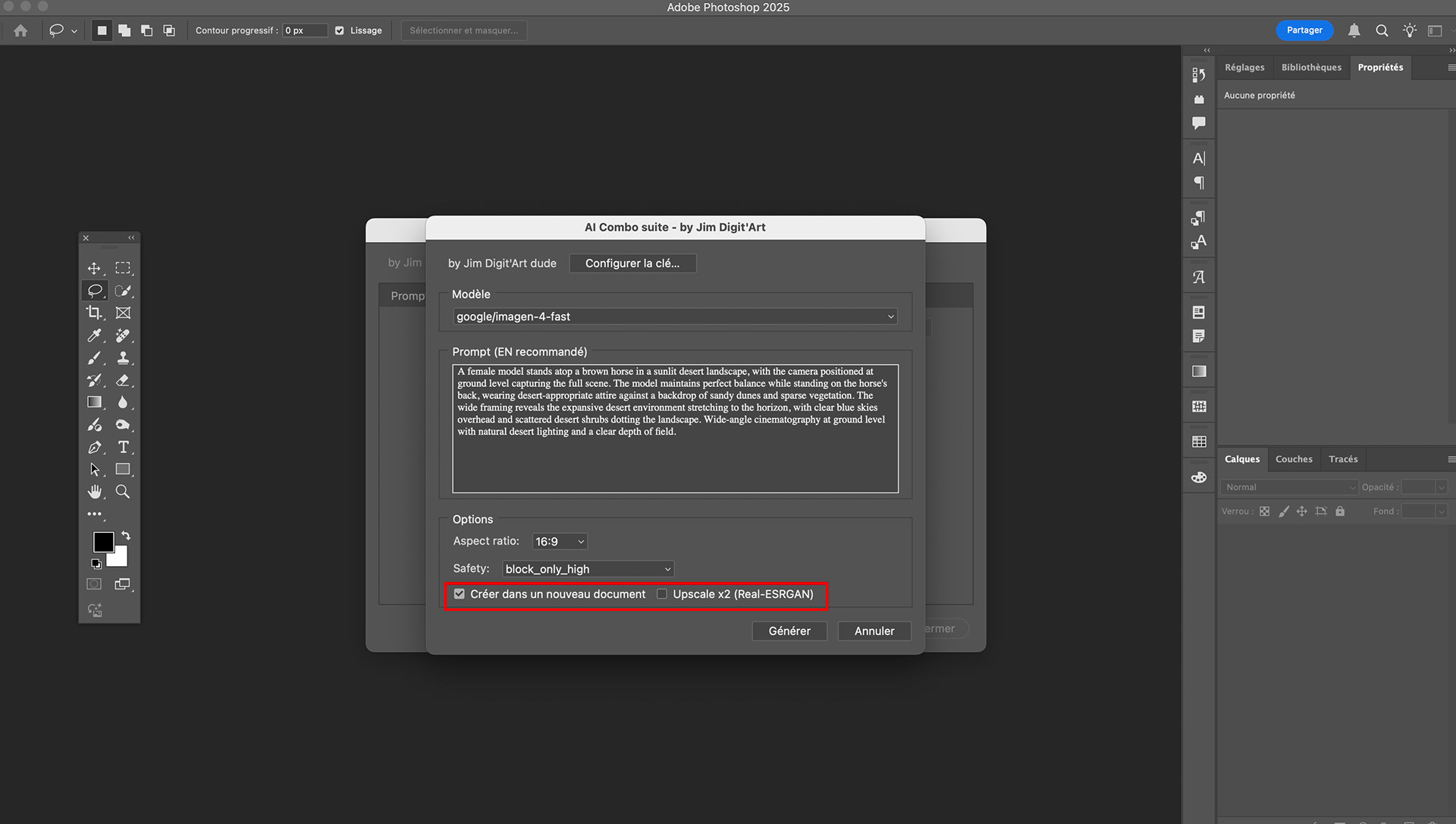
Task: Reset default foreground and background colors
Action: tap(96, 564)
